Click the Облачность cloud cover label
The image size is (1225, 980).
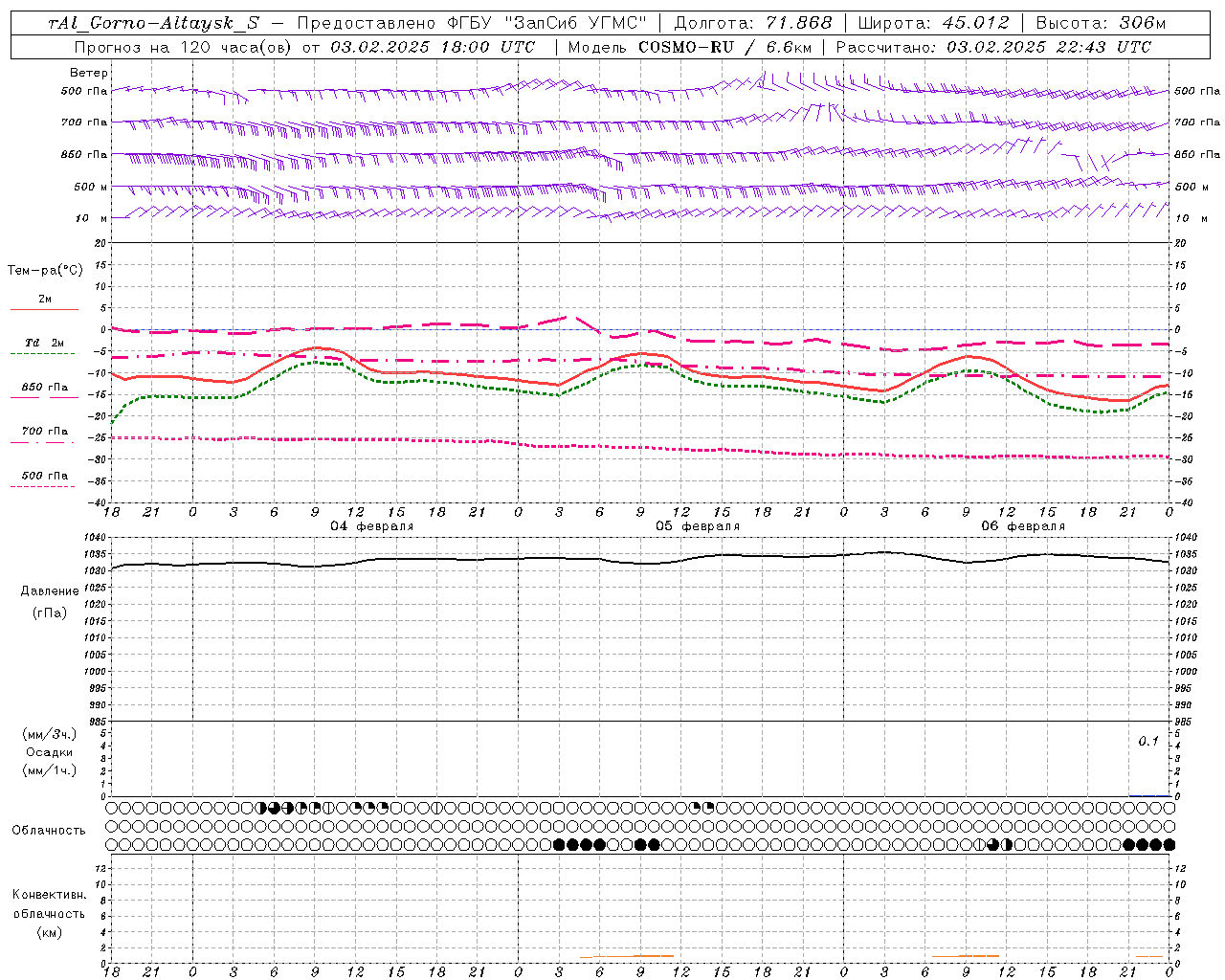(x=49, y=831)
